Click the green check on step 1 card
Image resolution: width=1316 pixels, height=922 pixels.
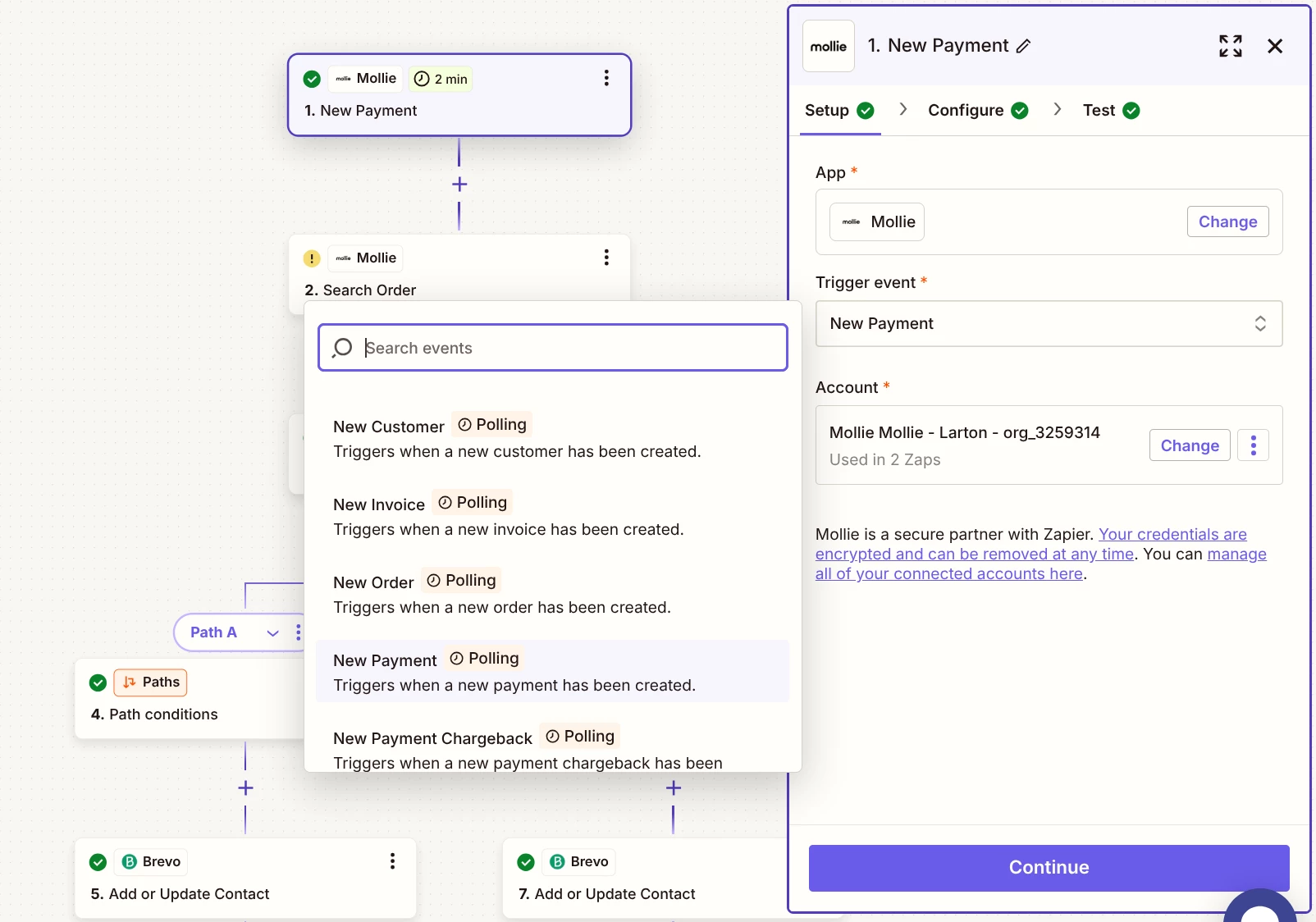click(312, 79)
